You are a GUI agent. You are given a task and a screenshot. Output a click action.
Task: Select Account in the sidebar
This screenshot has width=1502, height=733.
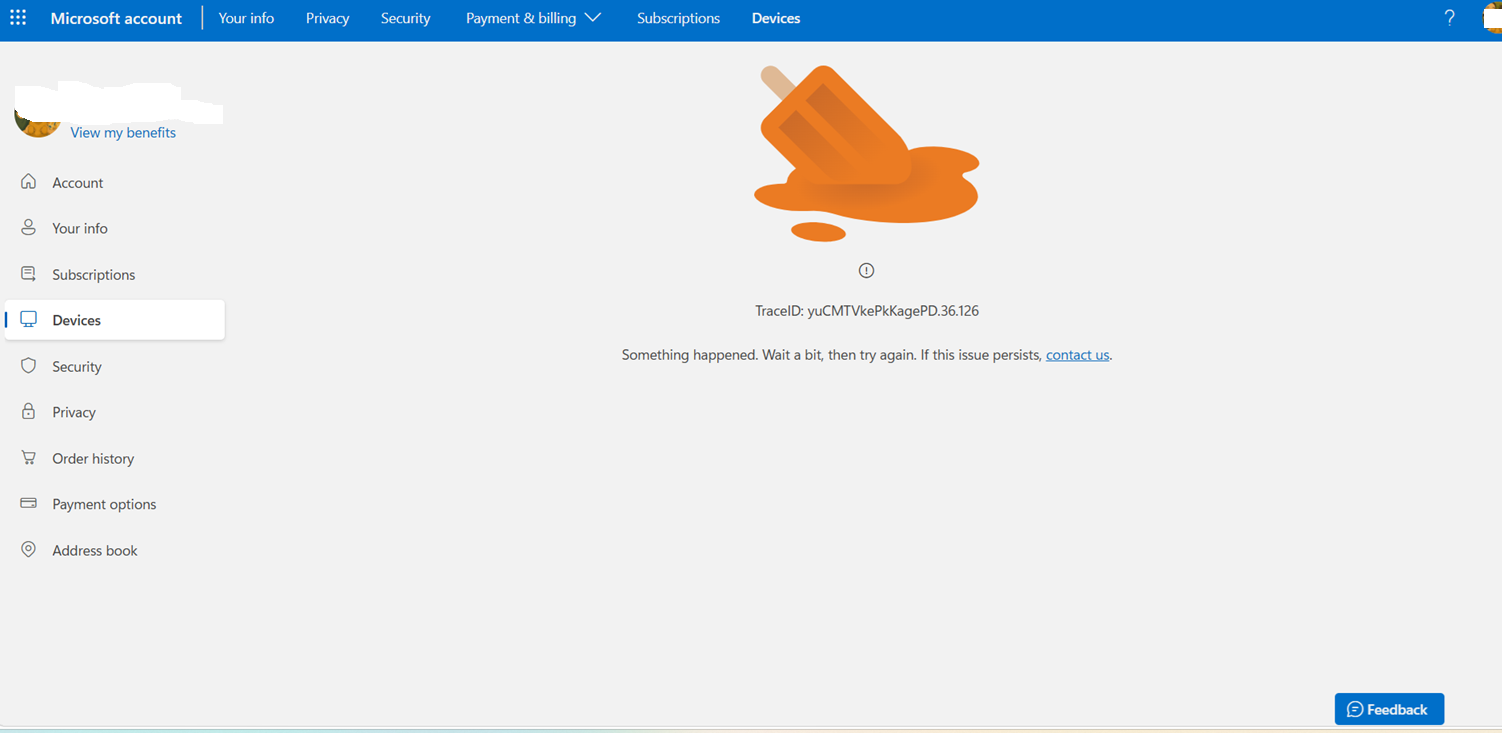(115, 182)
